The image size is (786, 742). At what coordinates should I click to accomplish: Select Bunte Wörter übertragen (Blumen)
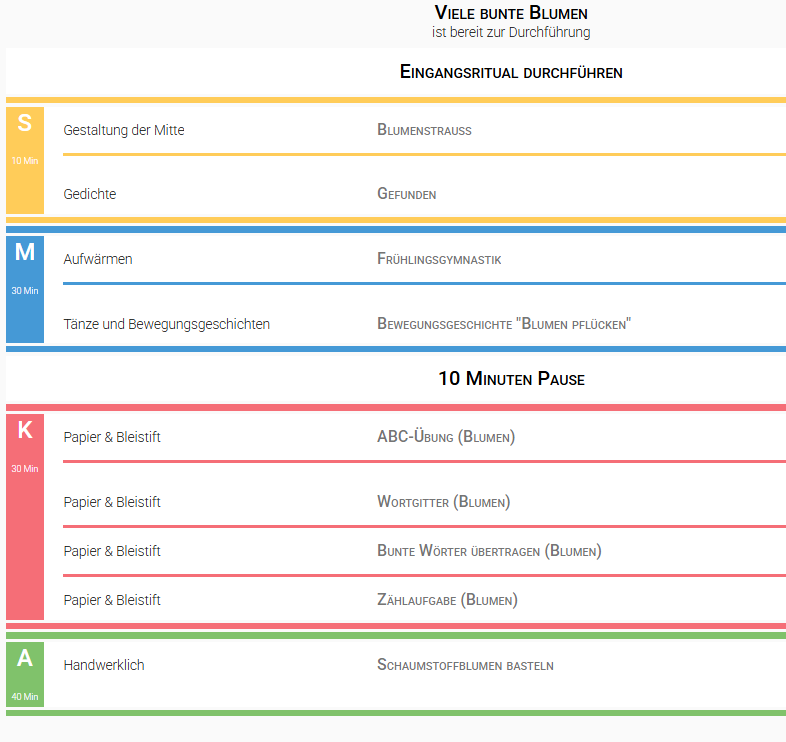click(489, 551)
